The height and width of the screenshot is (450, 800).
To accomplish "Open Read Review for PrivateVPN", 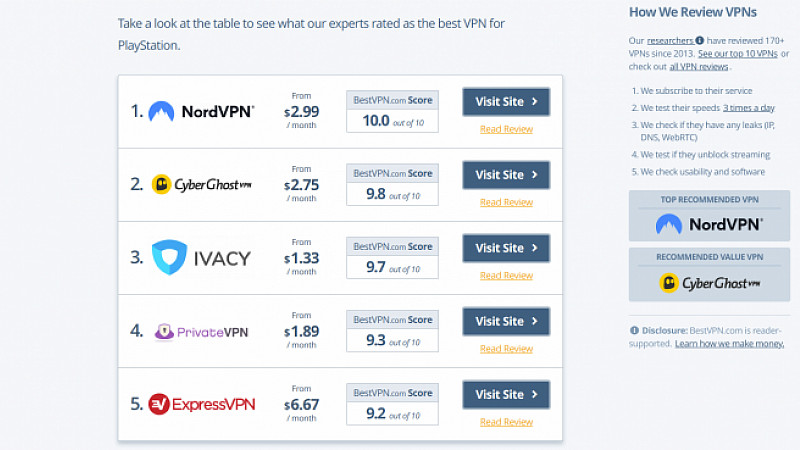I will 506,348.
